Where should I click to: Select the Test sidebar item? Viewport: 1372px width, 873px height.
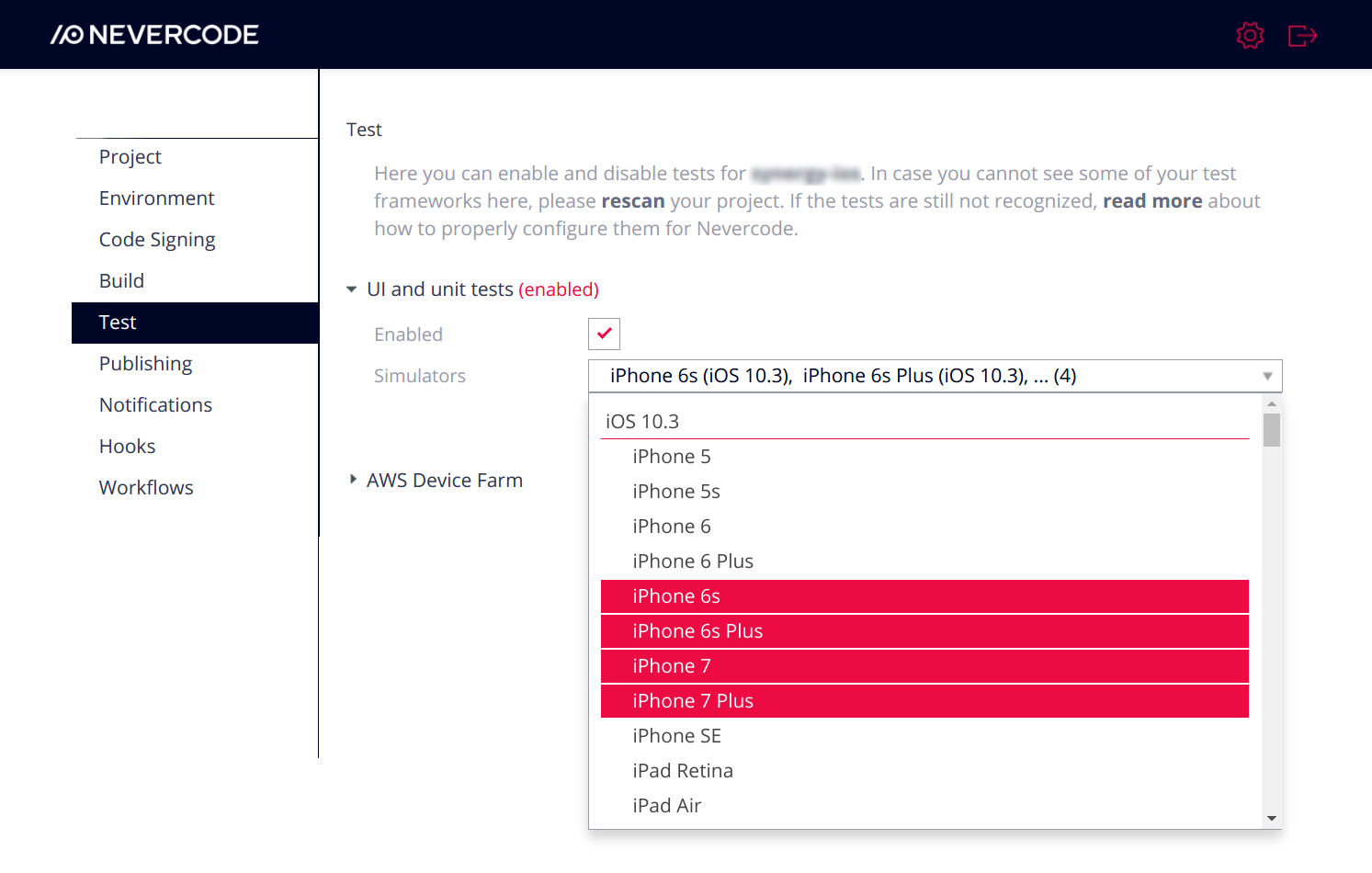click(195, 323)
